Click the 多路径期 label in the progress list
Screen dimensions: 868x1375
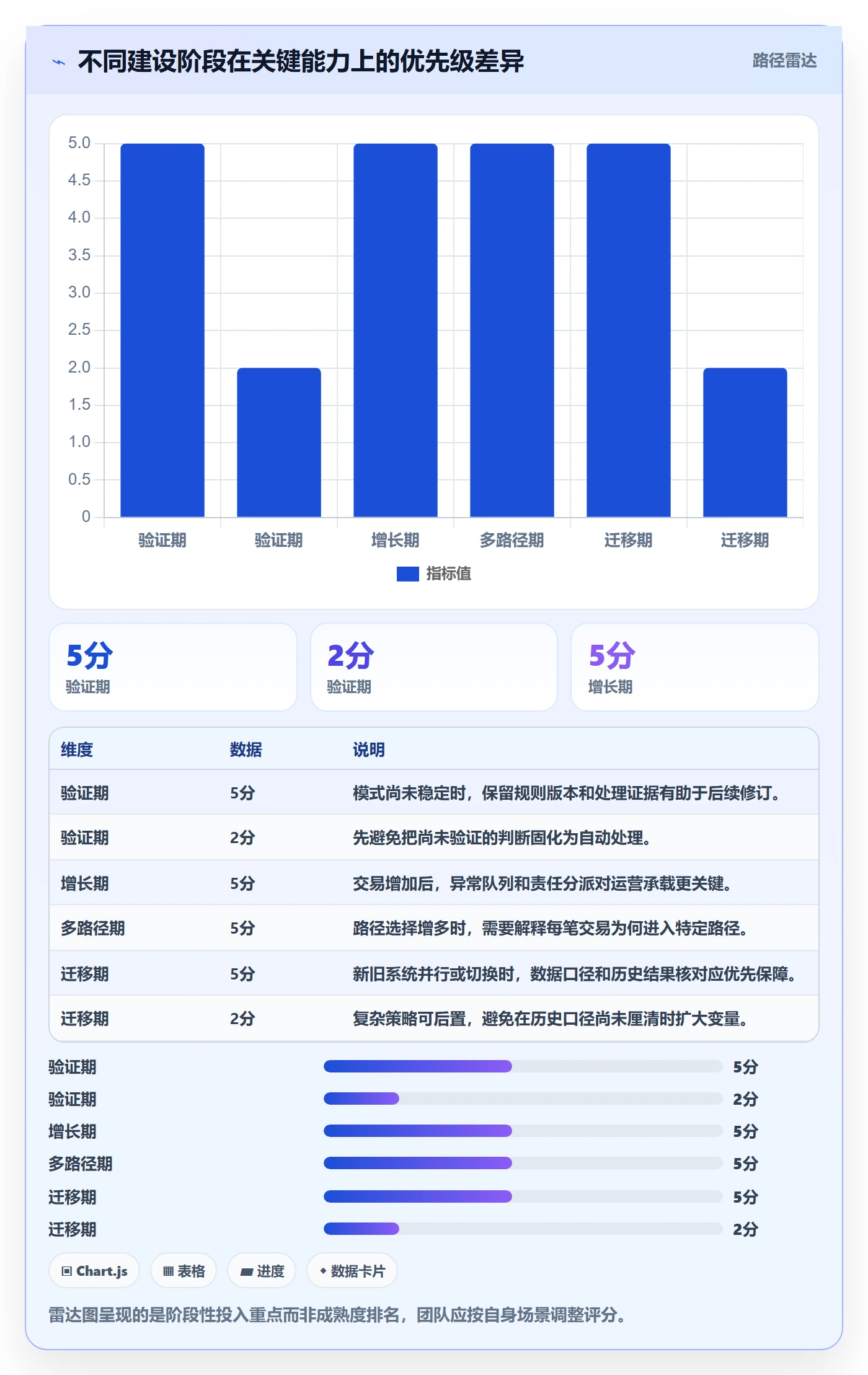pyautogui.click(x=81, y=1164)
